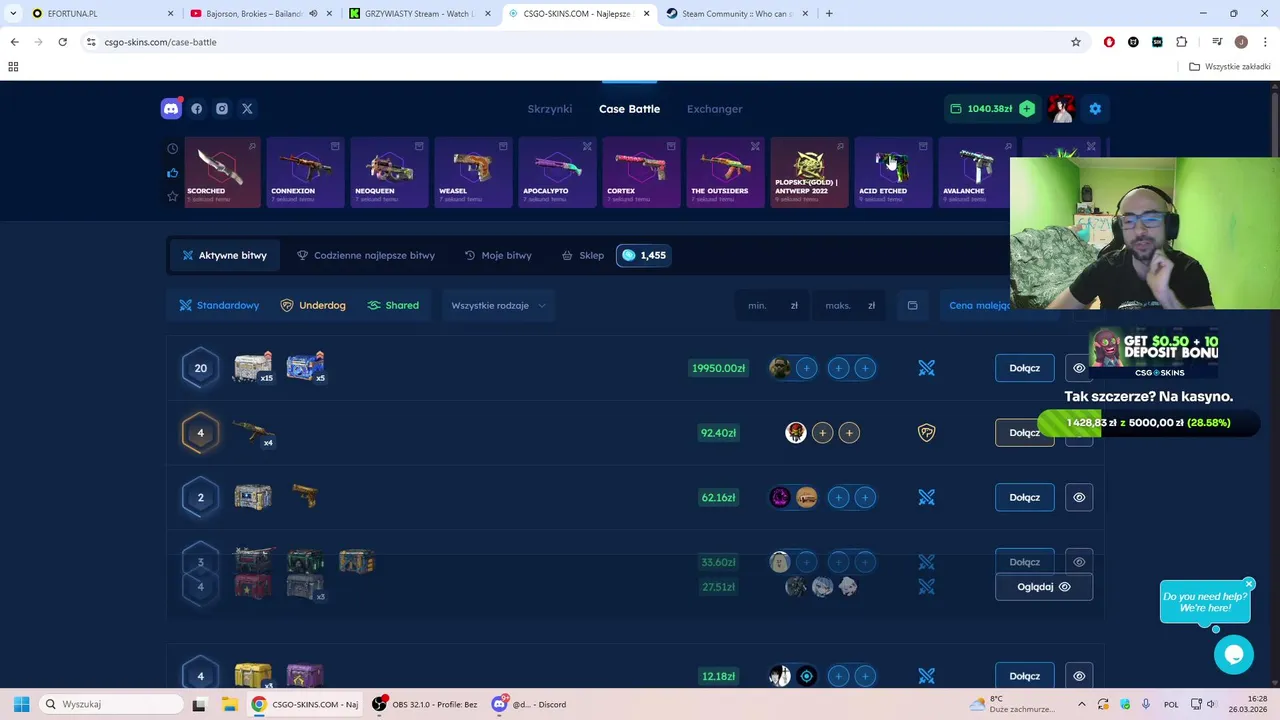
Task: Click 'Oglądaj' on the 27.51zł battle
Action: (x=1044, y=587)
